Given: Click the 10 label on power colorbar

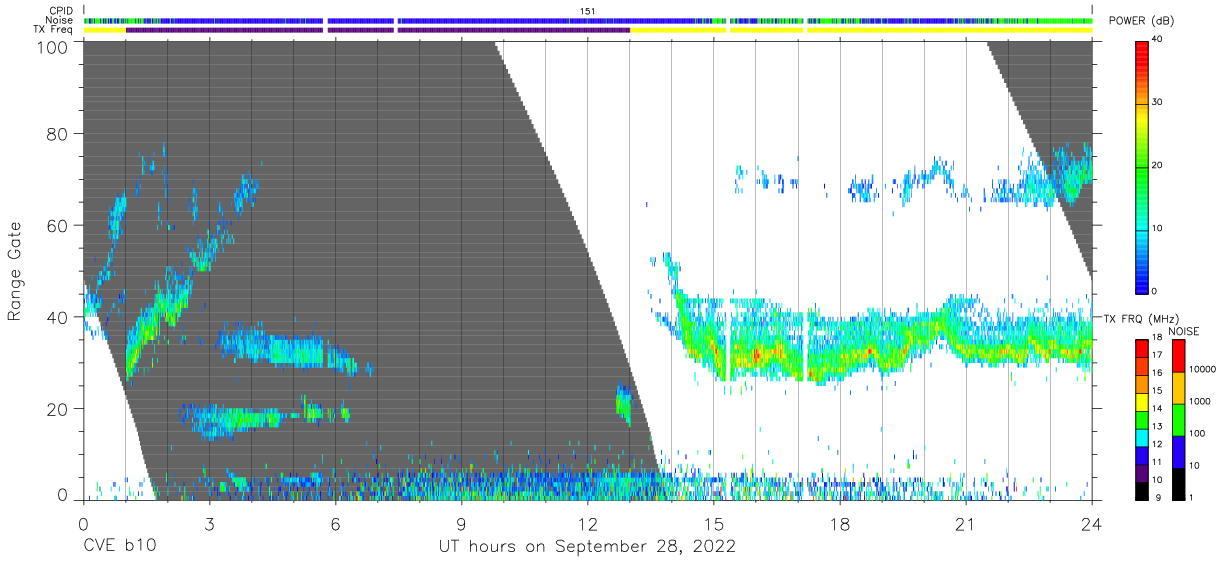Looking at the screenshot, I should click(x=1157, y=228).
